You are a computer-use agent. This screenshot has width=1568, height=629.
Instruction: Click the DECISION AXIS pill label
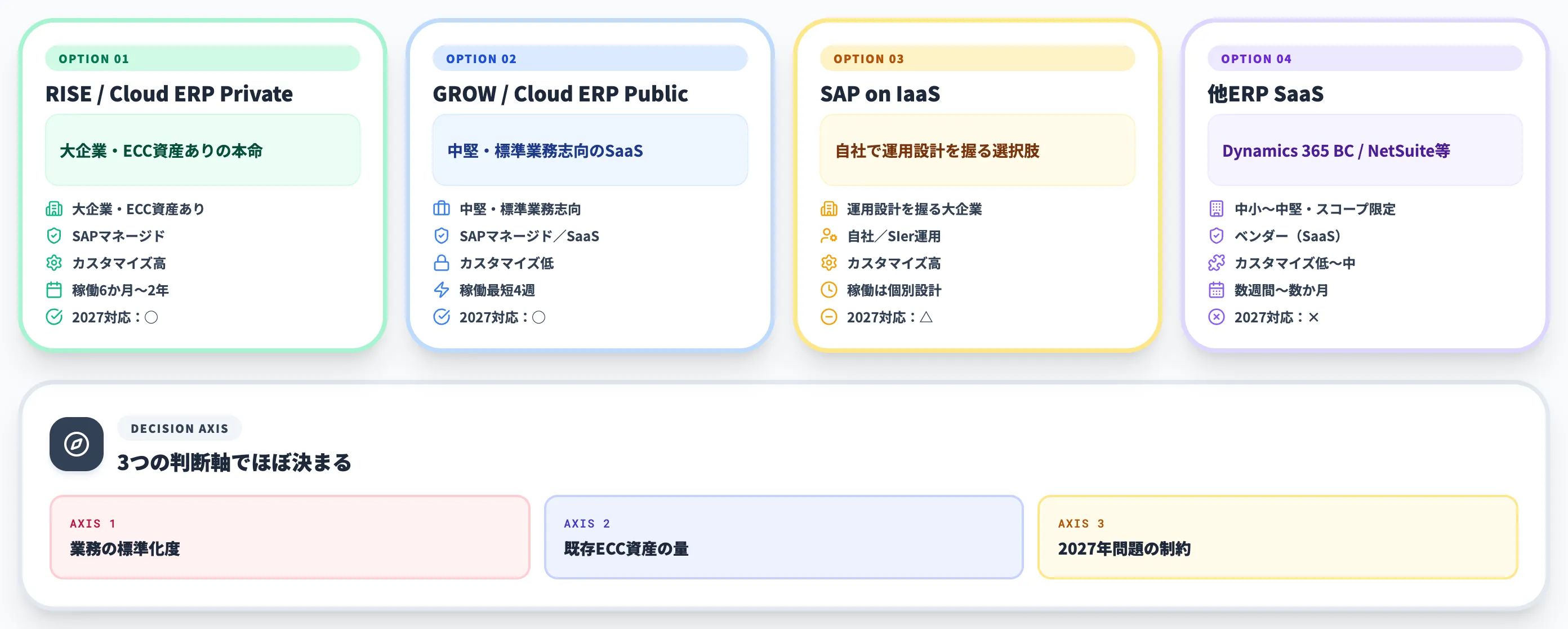click(x=180, y=429)
